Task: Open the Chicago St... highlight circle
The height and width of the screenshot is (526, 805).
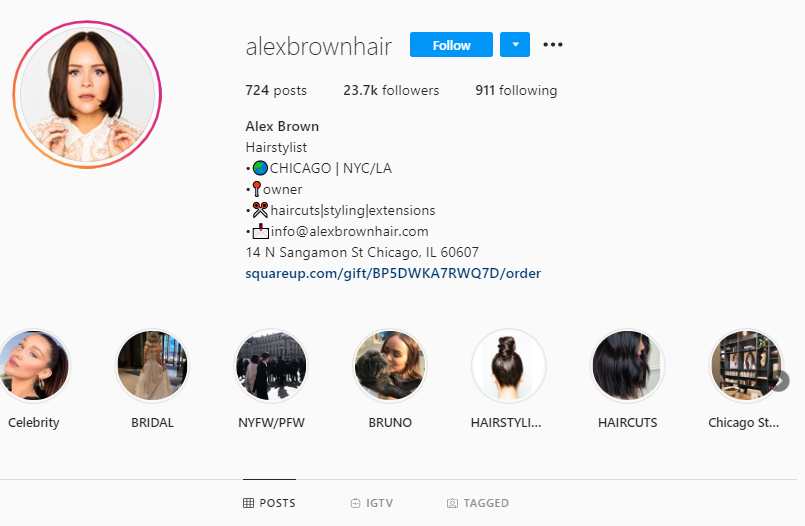Action: (x=746, y=366)
